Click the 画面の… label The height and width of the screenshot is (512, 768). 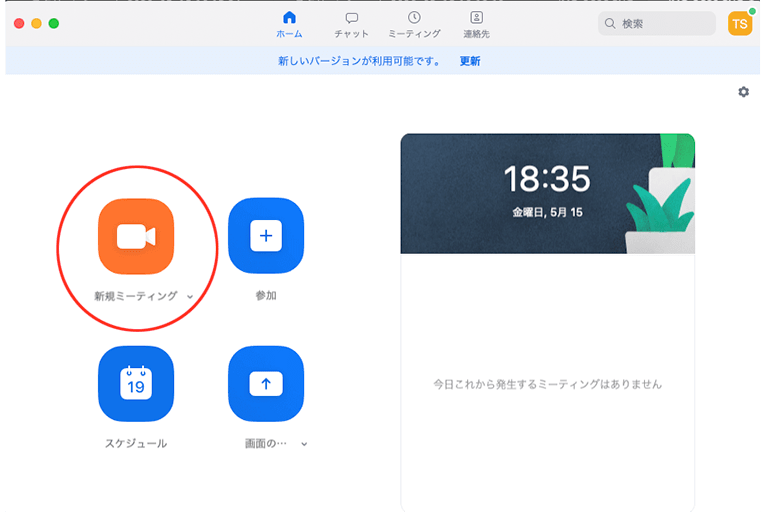pyautogui.click(x=266, y=443)
